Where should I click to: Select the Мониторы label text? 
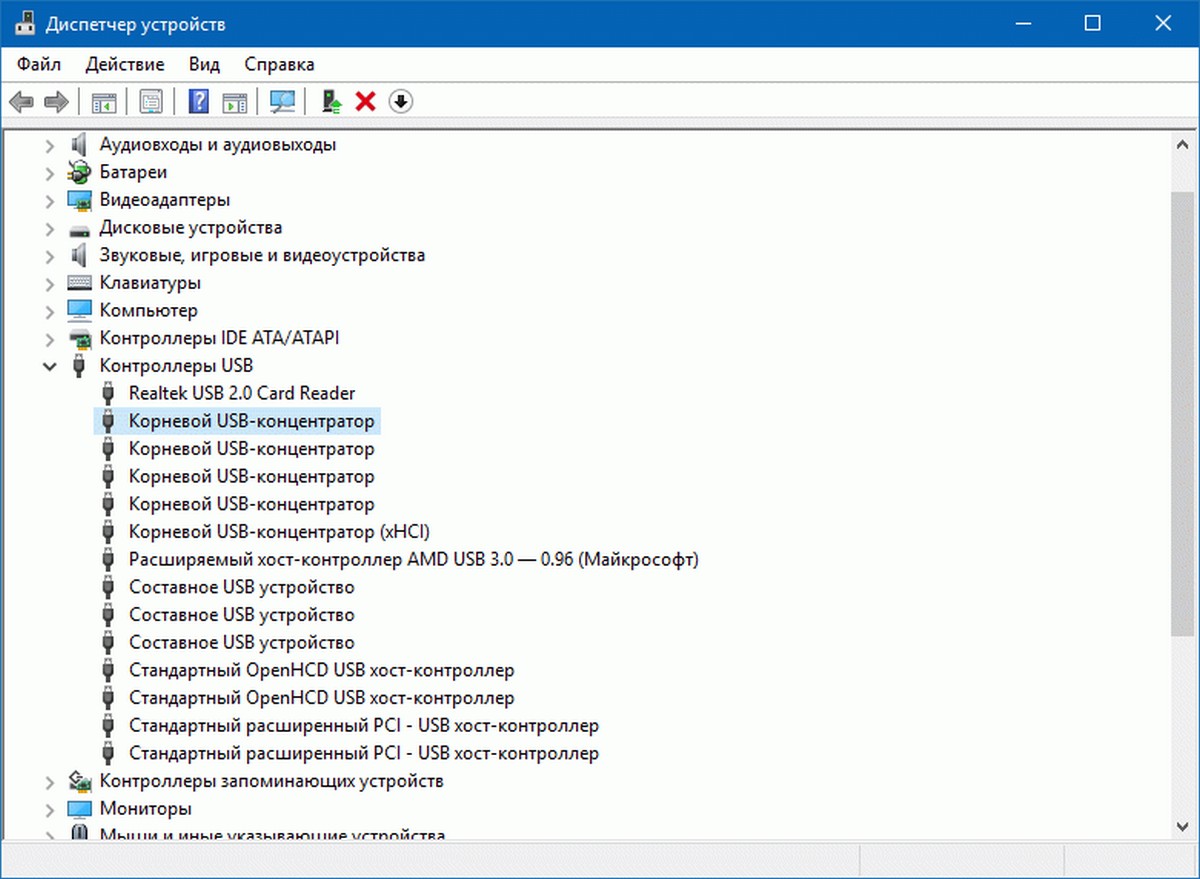tap(146, 808)
